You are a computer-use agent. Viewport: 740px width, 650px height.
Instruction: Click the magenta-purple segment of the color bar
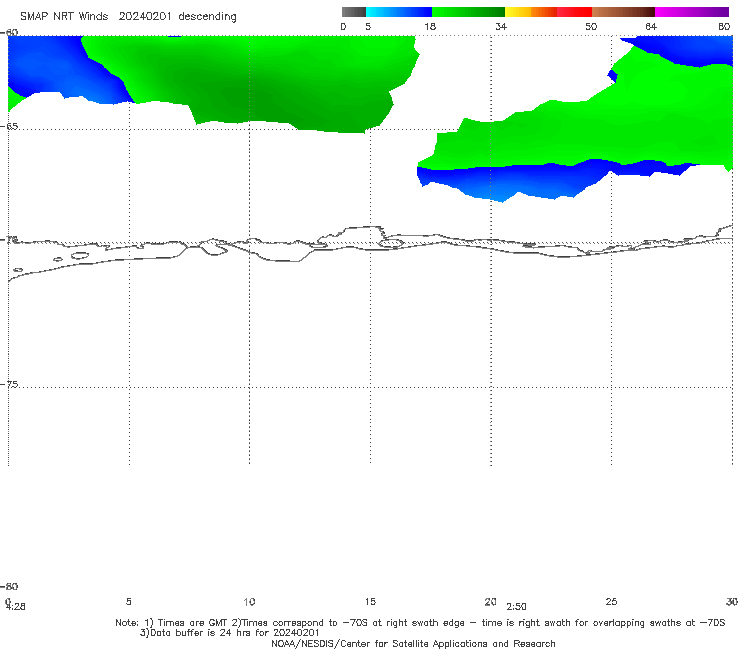pyautogui.click(x=692, y=12)
